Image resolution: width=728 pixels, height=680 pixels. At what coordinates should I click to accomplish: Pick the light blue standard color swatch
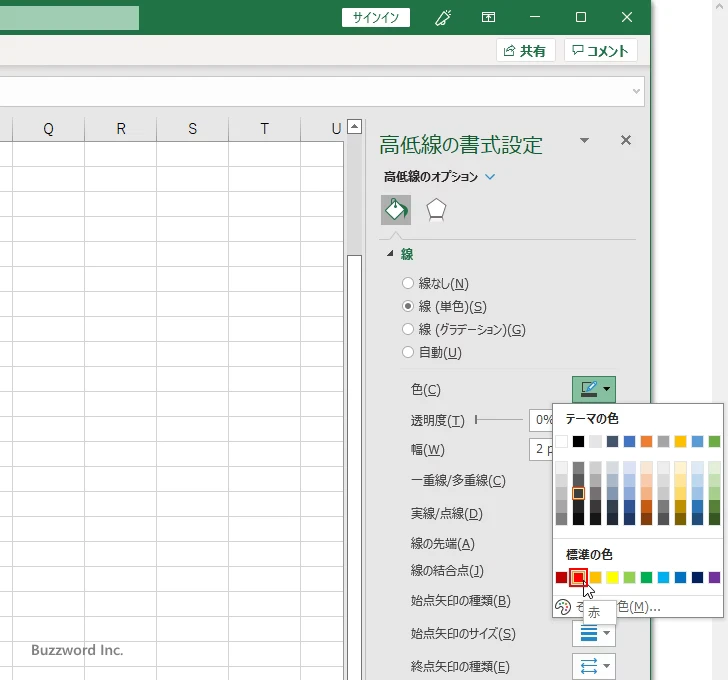663,577
